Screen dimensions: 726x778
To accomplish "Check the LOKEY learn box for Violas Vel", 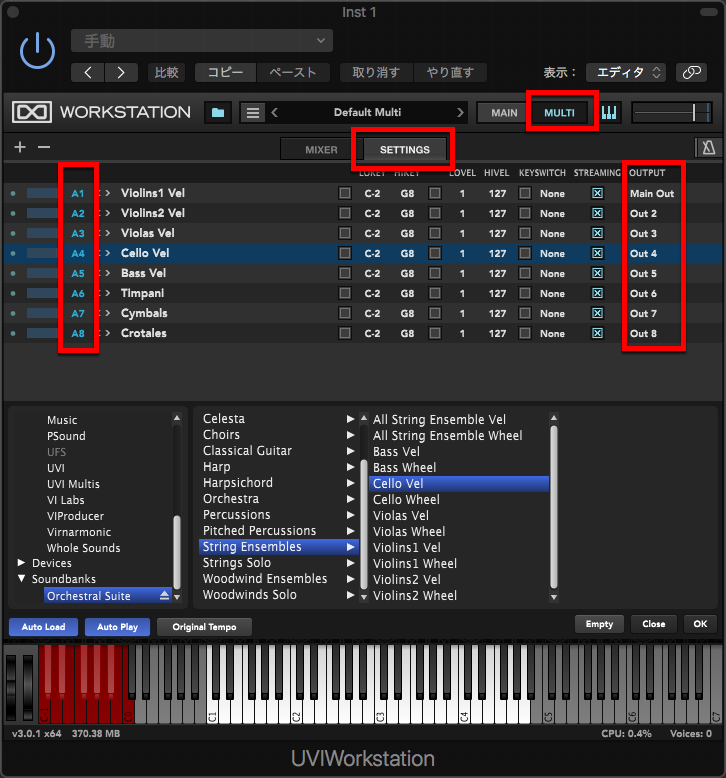I will pyautogui.click(x=345, y=233).
